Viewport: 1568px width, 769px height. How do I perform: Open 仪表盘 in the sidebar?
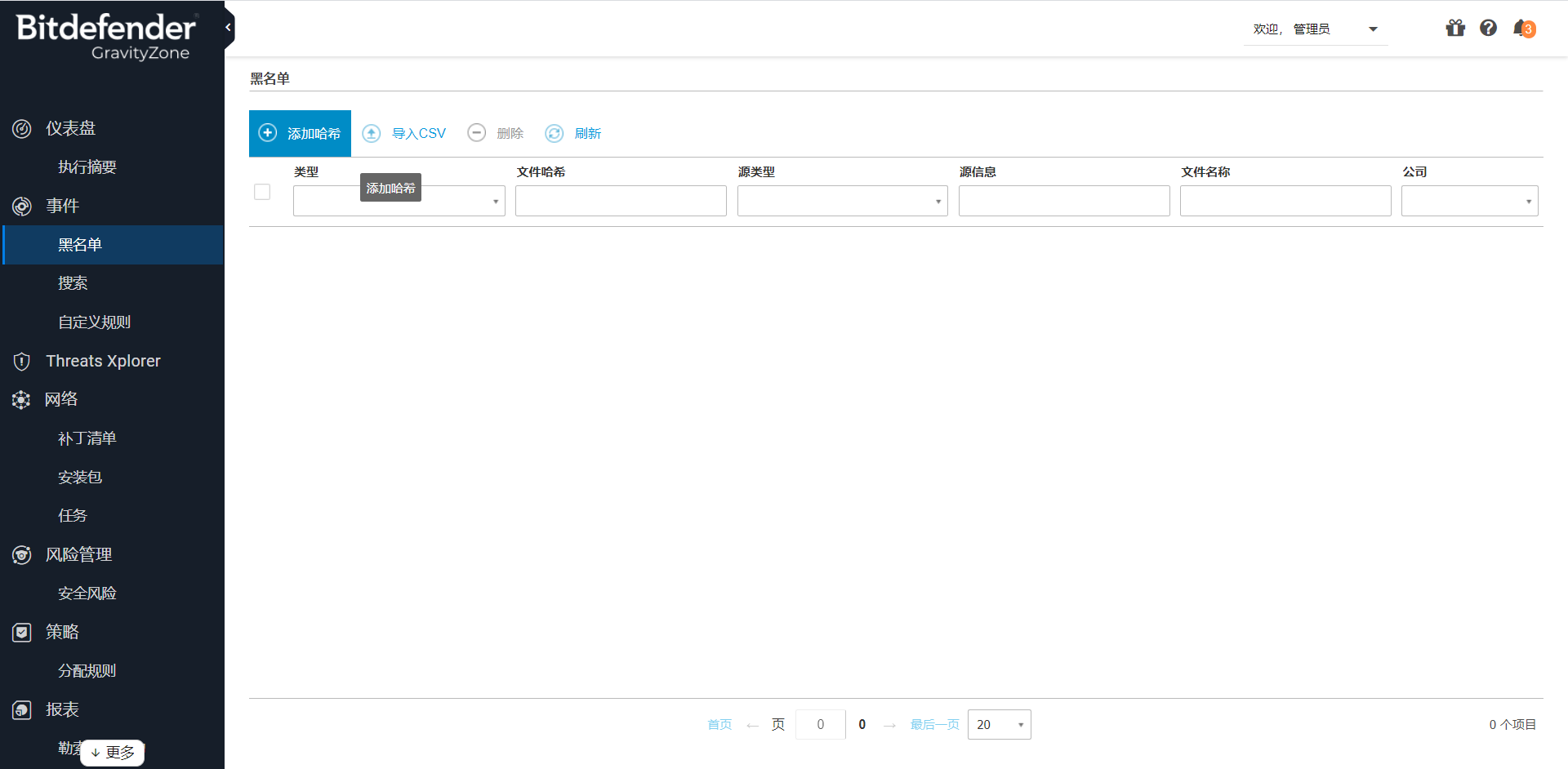coord(70,128)
